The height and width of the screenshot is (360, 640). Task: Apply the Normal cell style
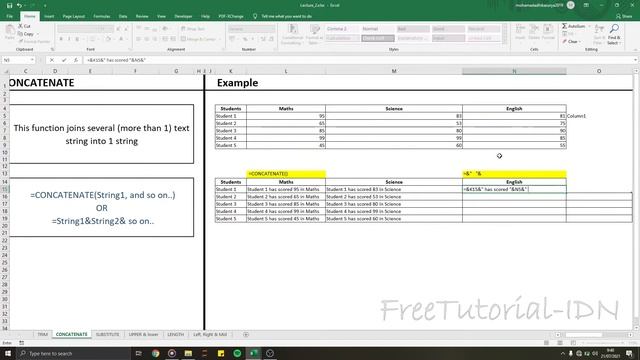coord(378,29)
